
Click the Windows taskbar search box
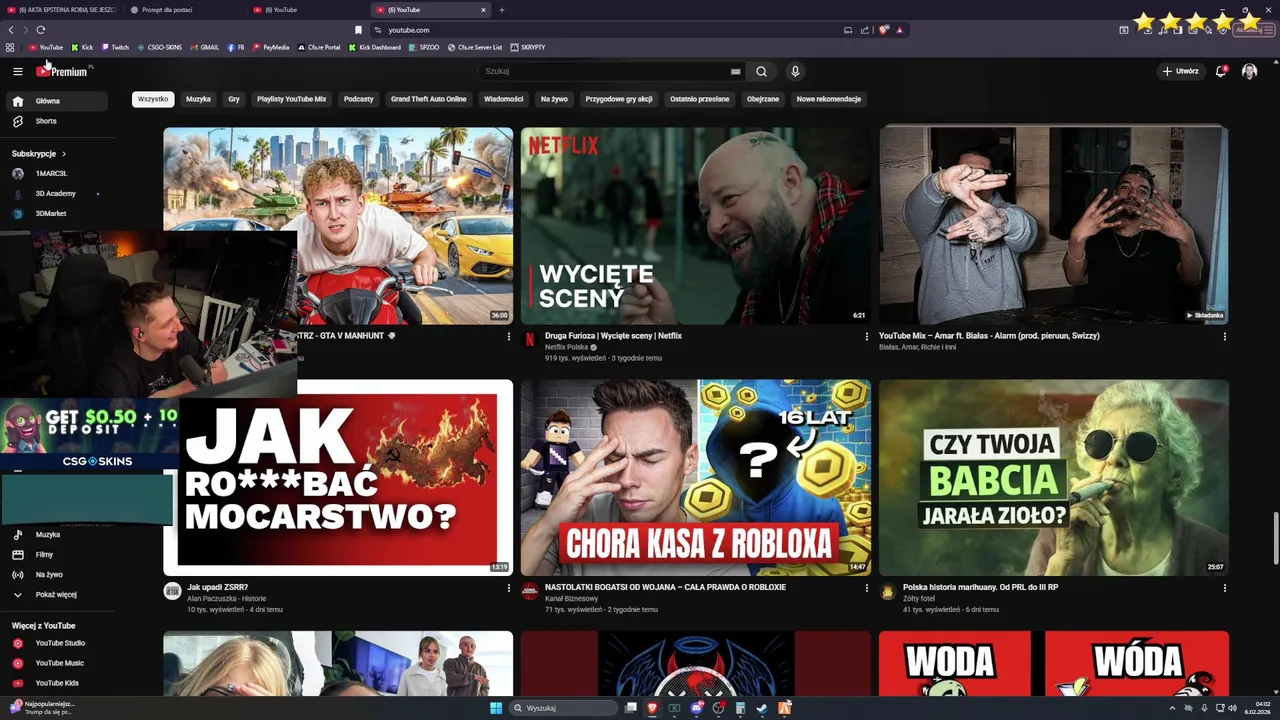click(563, 708)
